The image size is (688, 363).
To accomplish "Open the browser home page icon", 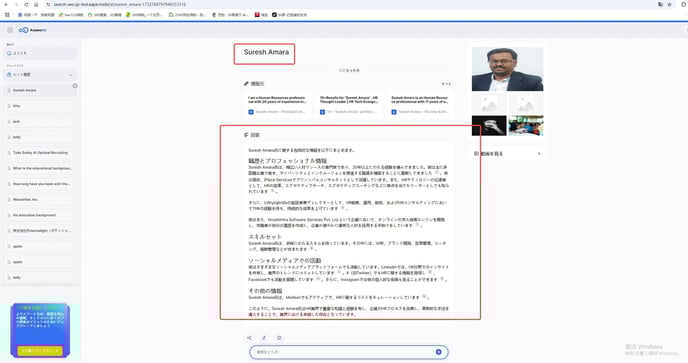I will click(36, 4).
